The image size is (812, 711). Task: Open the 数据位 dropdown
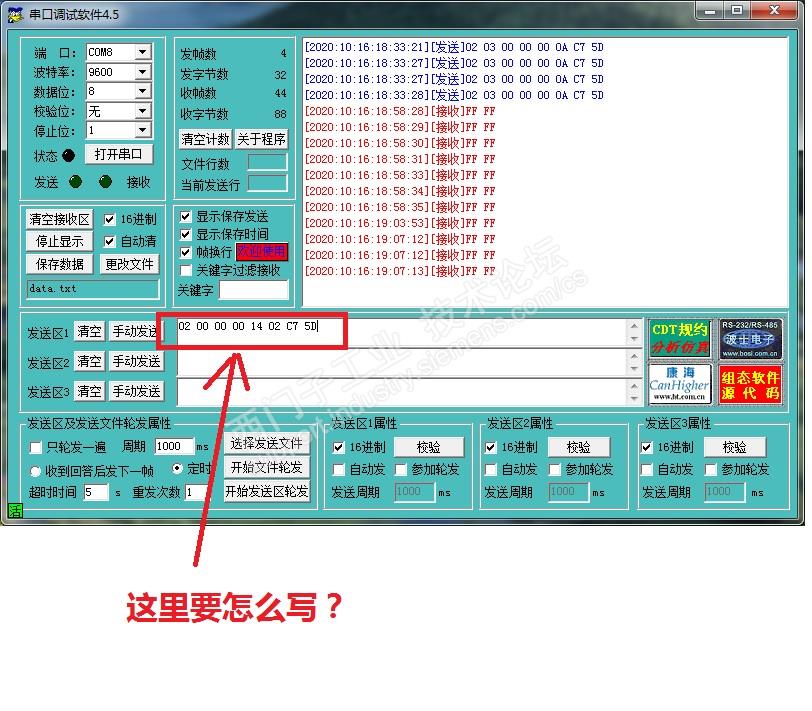pyautogui.click(x=142, y=91)
